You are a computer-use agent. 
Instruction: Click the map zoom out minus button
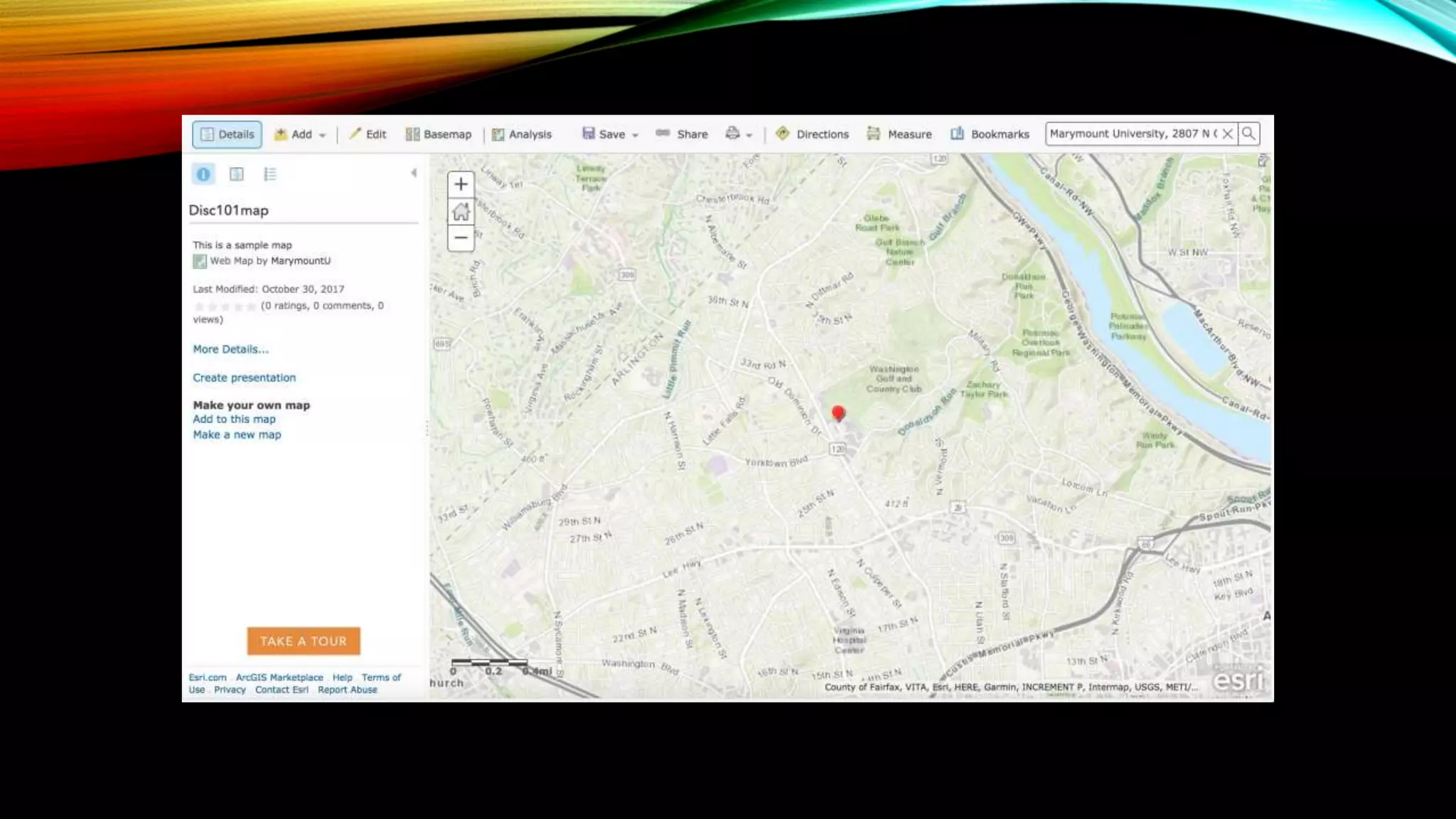click(x=461, y=238)
